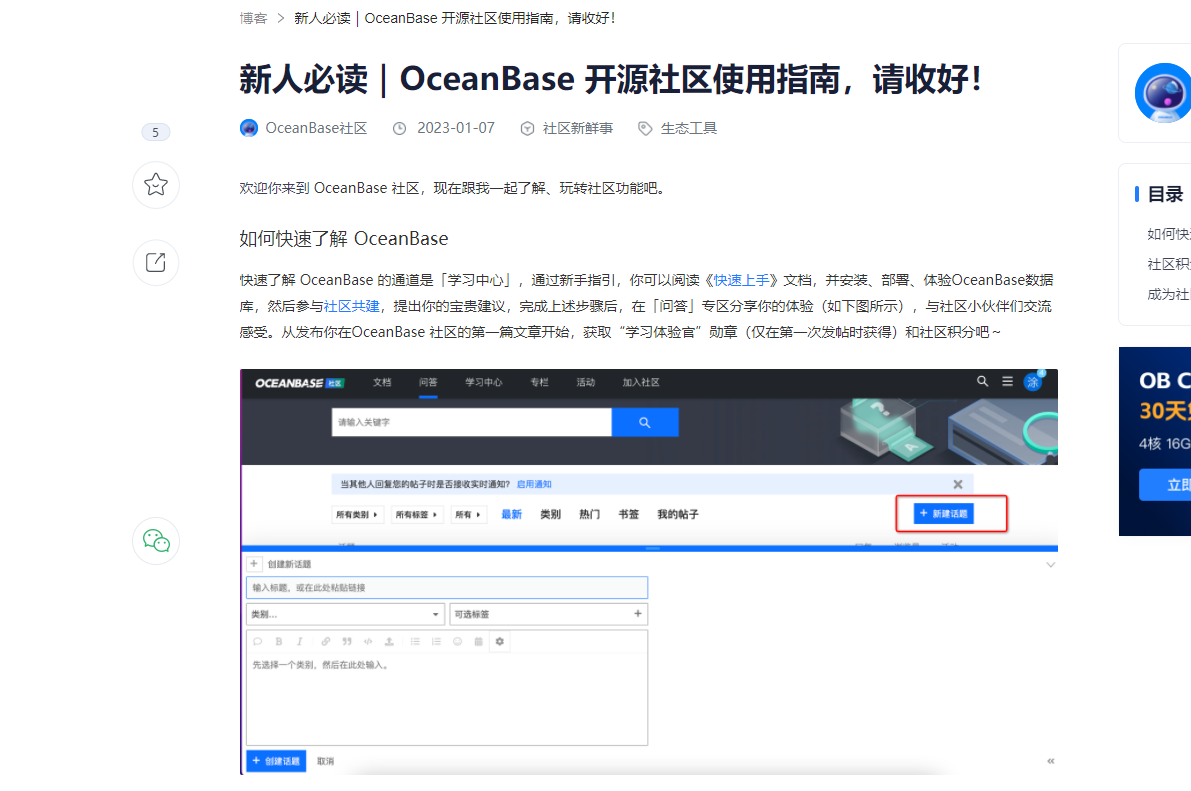Viewport: 1191px width, 791px height.
Task: Select 活动 in the embedded screenshot navbar
Action: 586,382
